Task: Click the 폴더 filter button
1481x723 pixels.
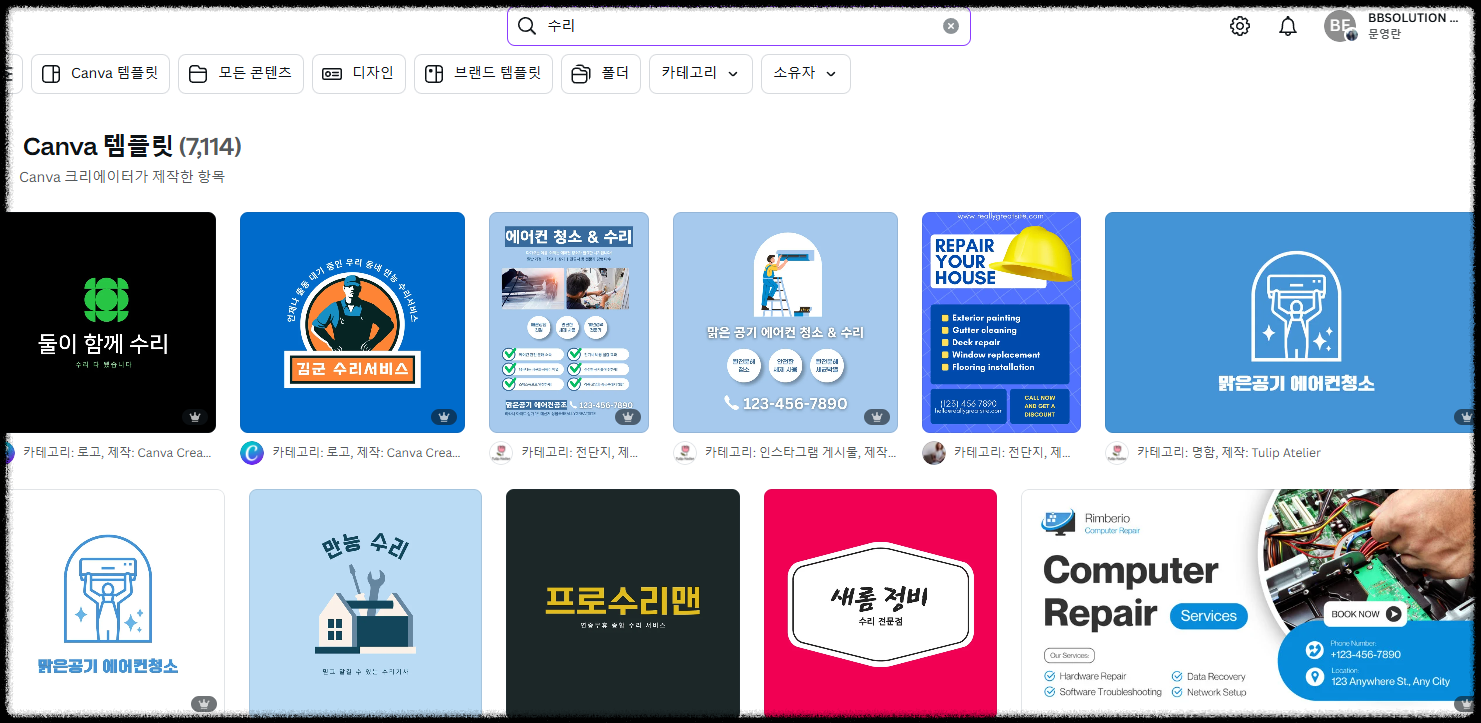Action: point(600,73)
